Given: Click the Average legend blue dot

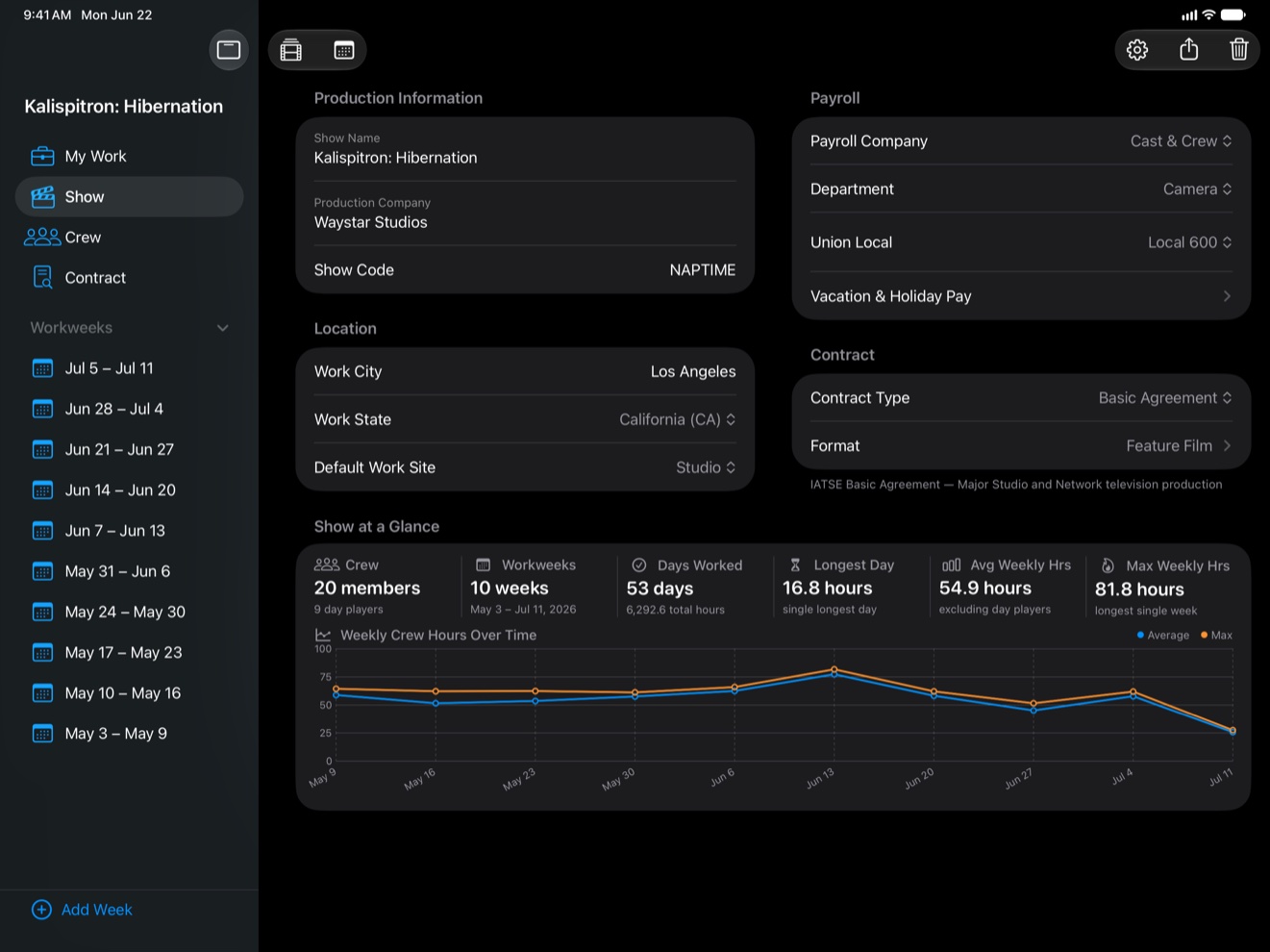Looking at the screenshot, I should click(x=1140, y=635).
